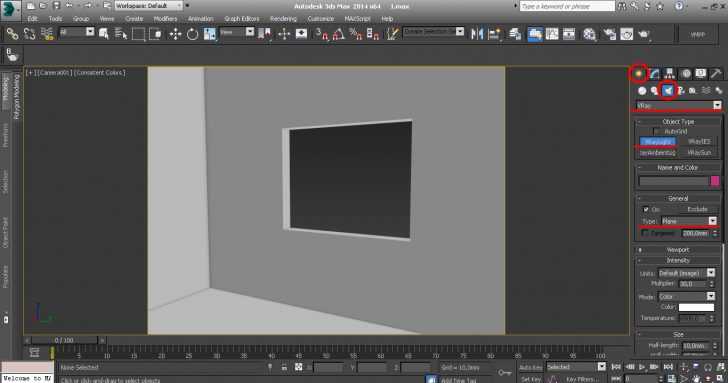
Task: Open the light Type Plane dropdown
Action: tap(689, 221)
